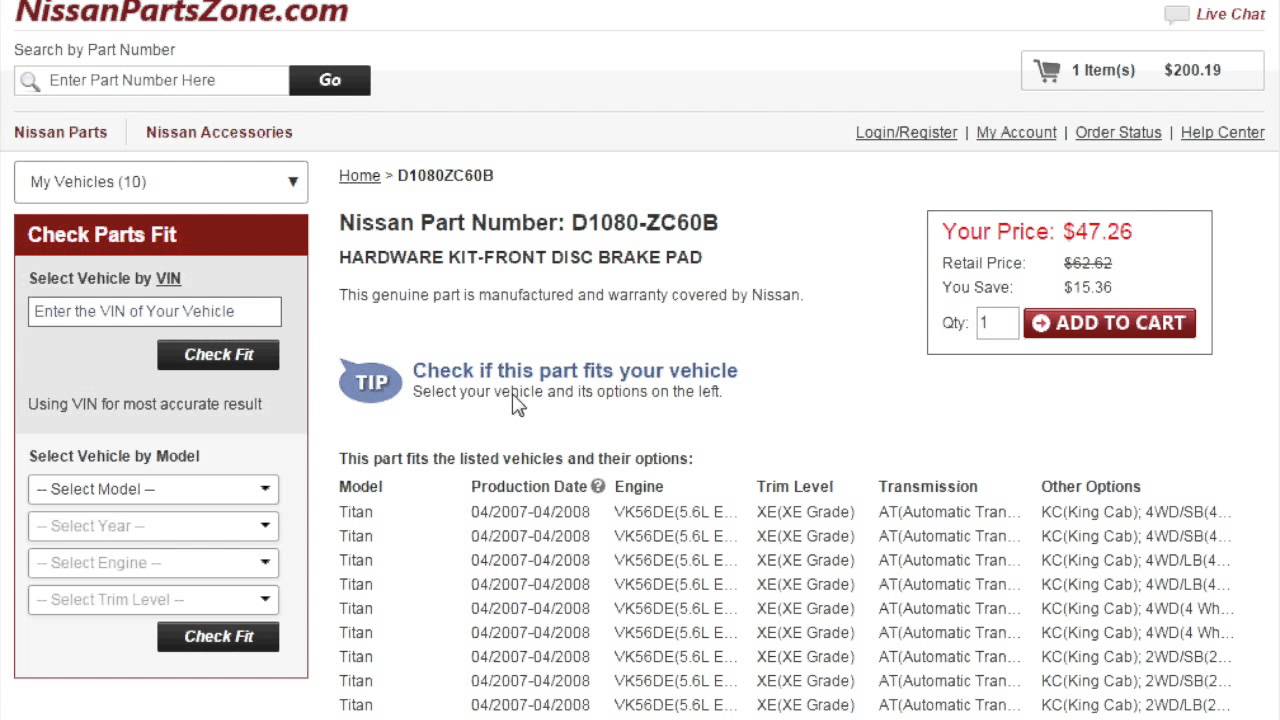Click the Trim Level column header
The height and width of the screenshot is (720, 1280).
tap(795, 487)
